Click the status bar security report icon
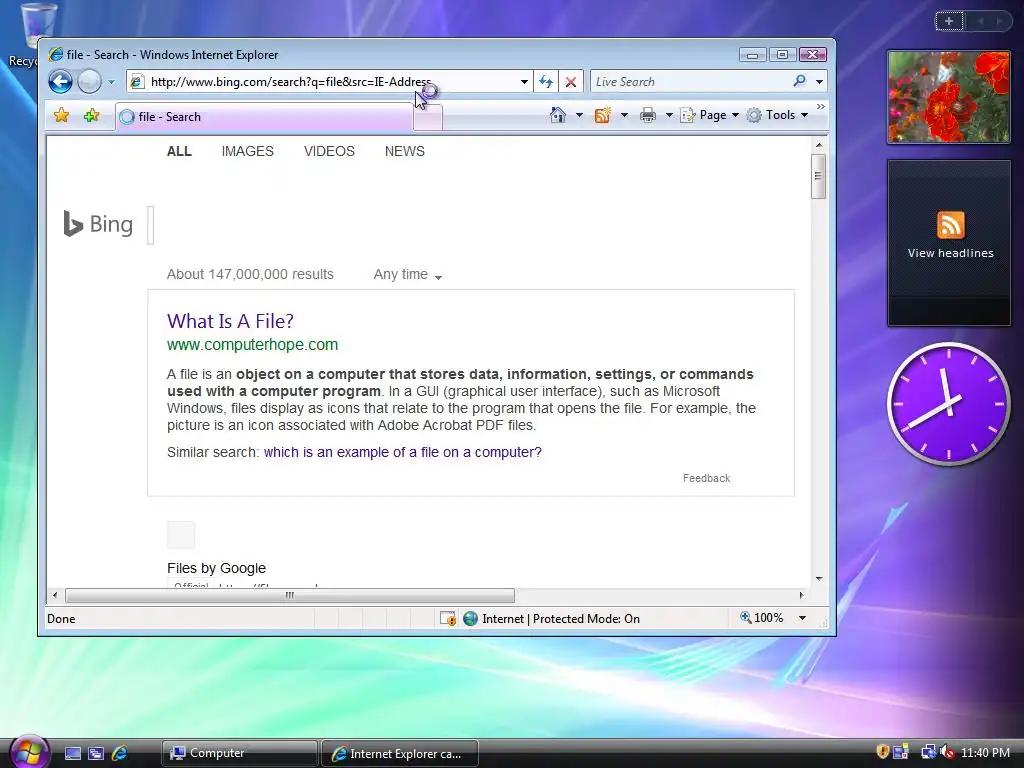 point(447,618)
